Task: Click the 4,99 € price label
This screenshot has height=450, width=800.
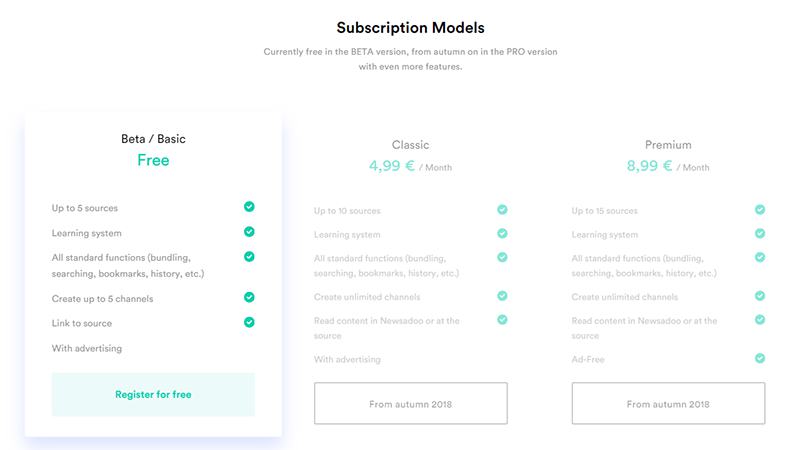Action: (x=392, y=166)
